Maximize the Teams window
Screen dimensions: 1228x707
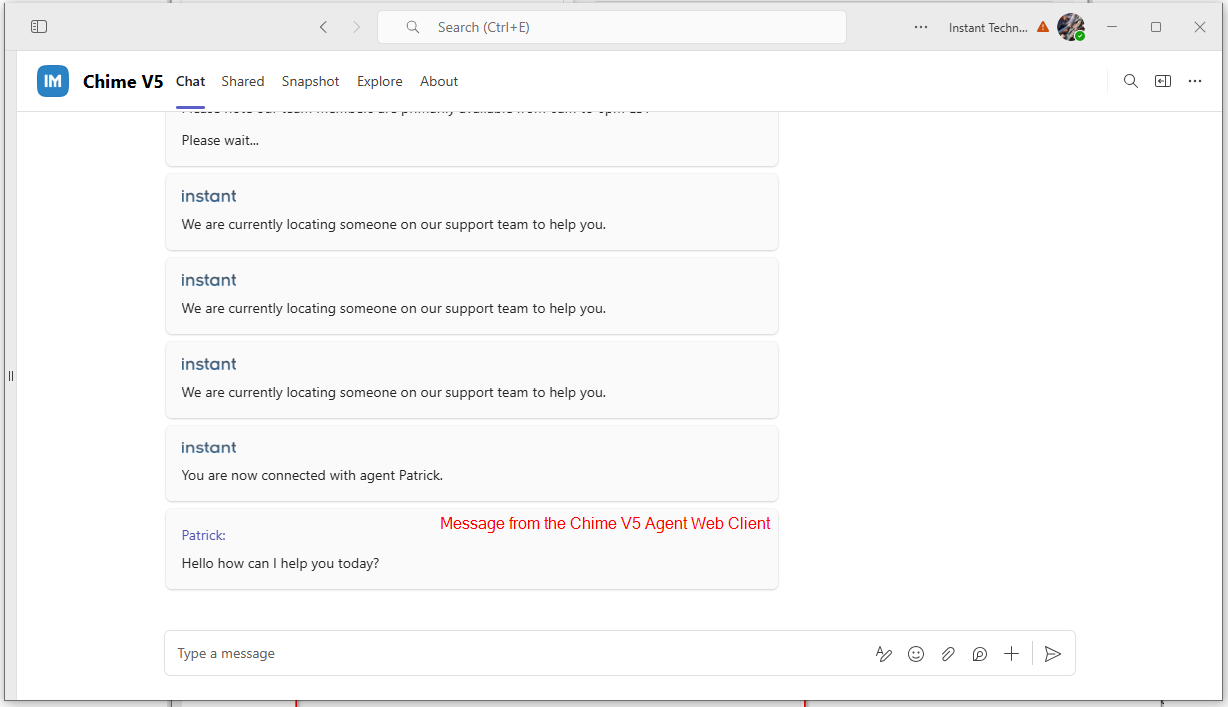pyautogui.click(x=1156, y=27)
